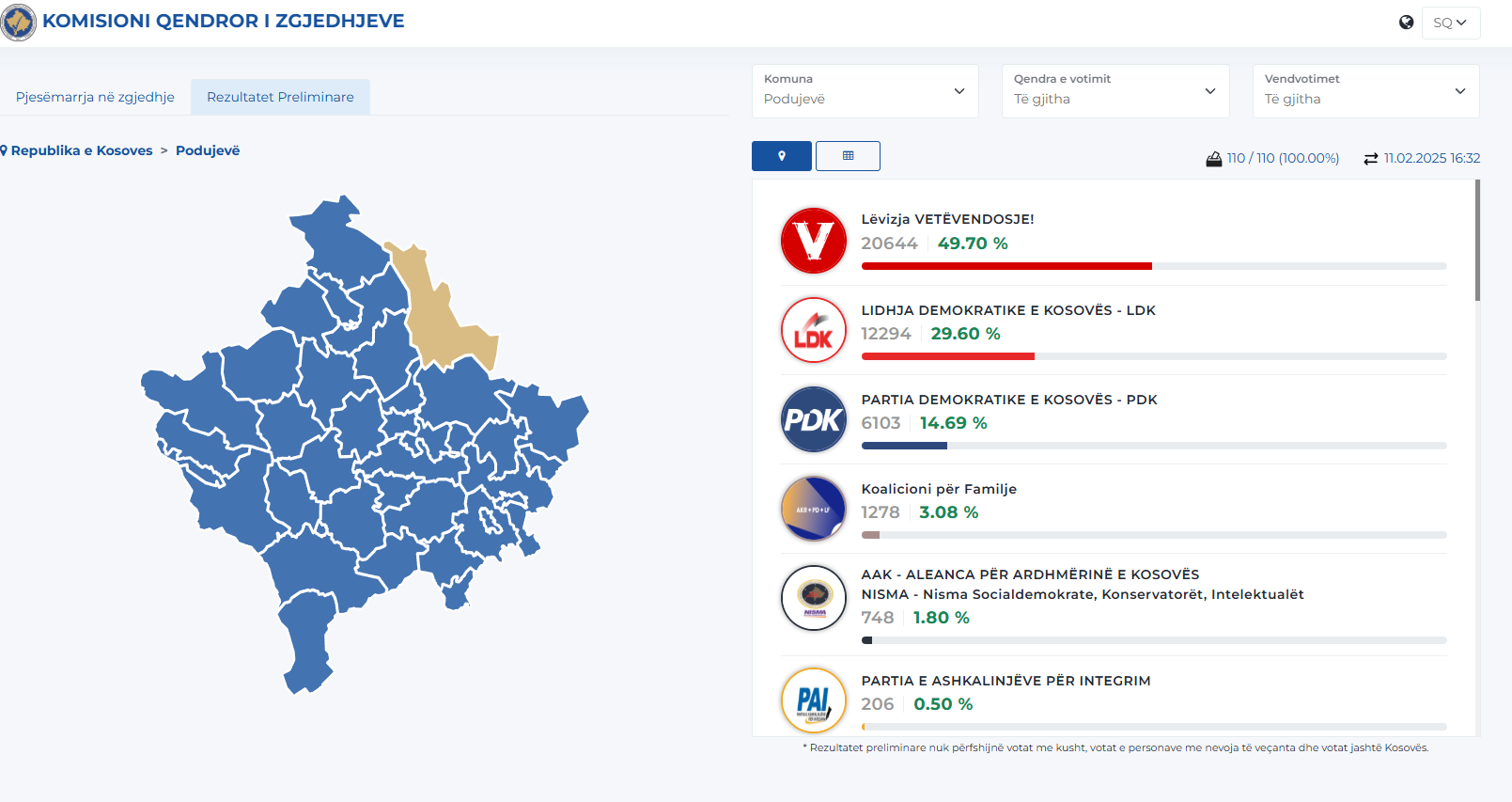Image resolution: width=1512 pixels, height=802 pixels.
Task: Click the globe language icon
Action: click(x=1406, y=23)
